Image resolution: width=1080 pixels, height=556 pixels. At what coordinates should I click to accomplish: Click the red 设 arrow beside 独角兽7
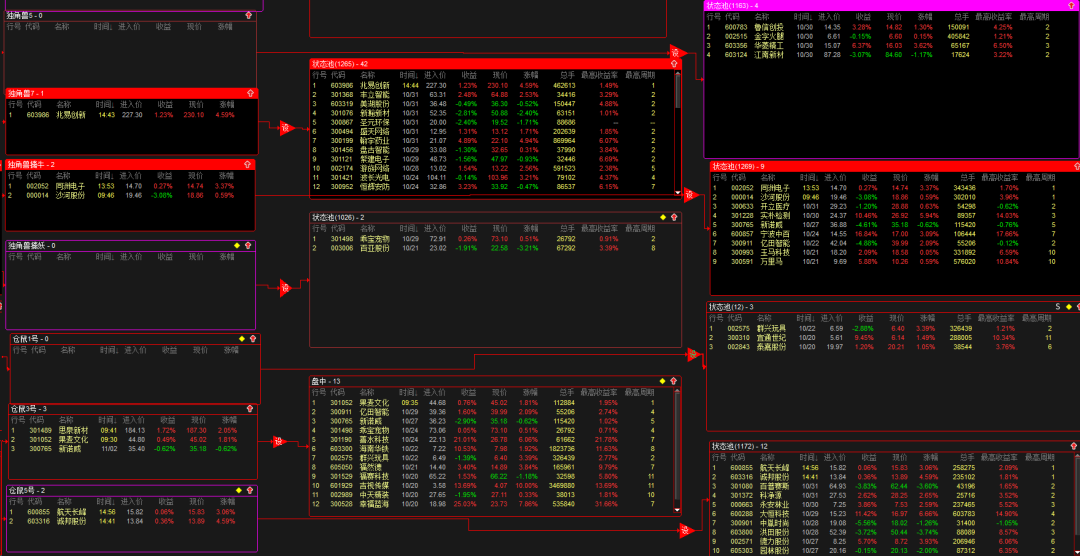click(x=284, y=128)
